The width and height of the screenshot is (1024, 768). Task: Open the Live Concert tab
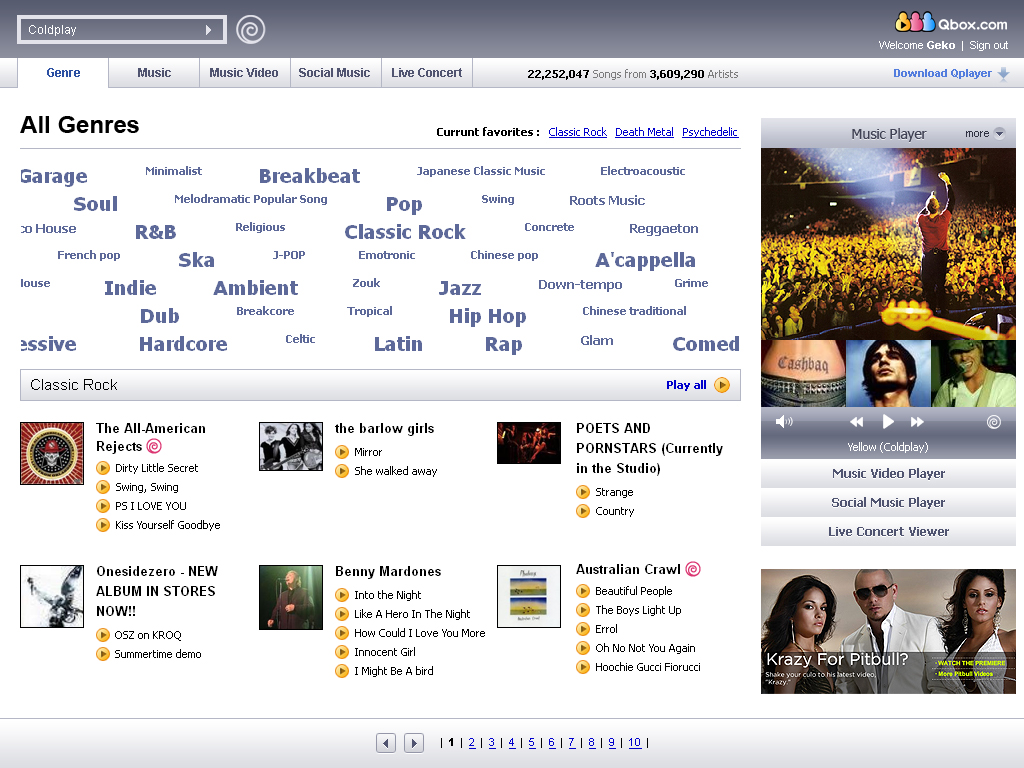426,72
